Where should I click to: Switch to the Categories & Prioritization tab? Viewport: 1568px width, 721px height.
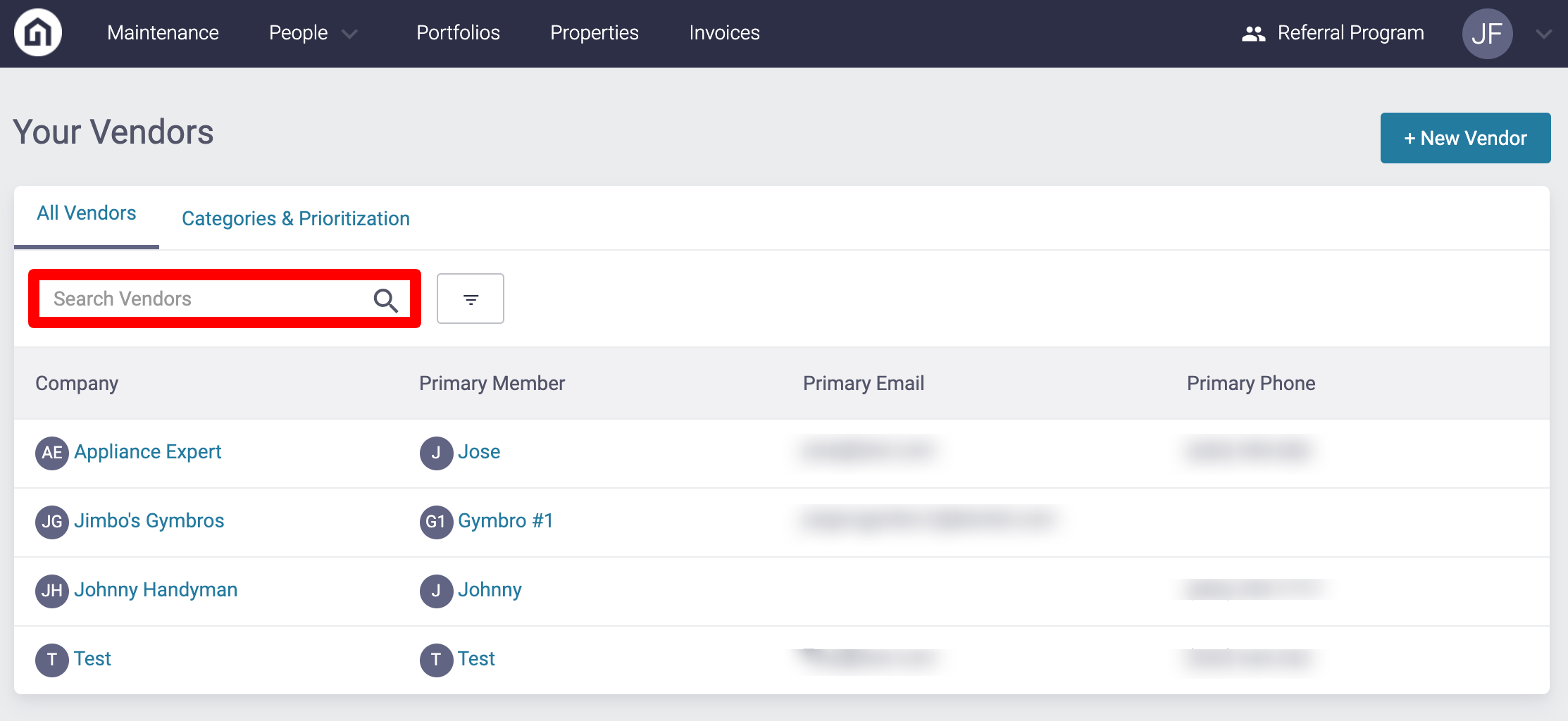(296, 218)
